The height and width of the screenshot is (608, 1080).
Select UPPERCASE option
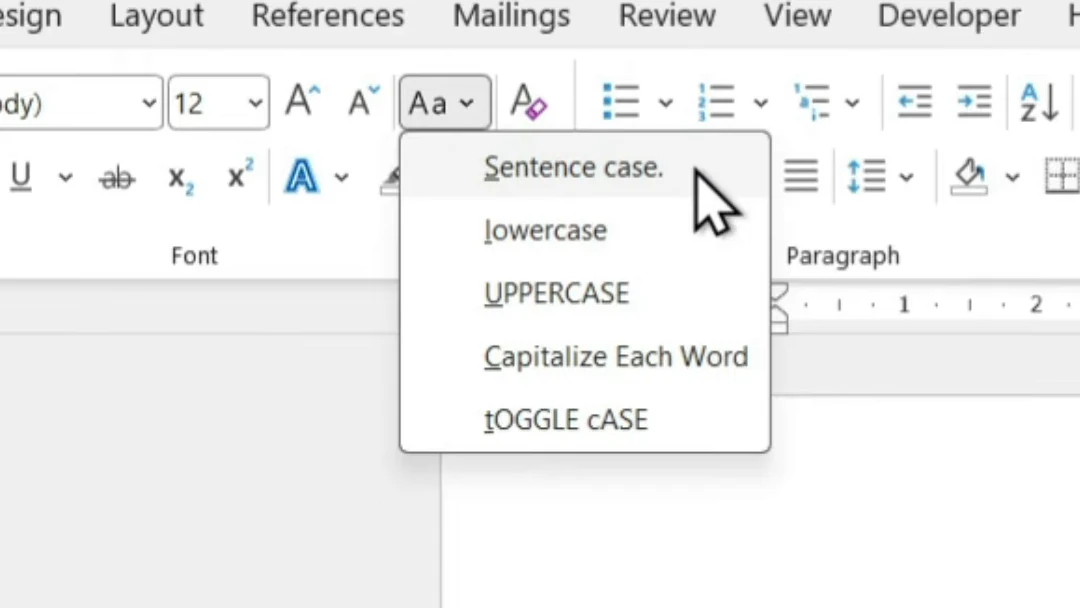pos(585,294)
